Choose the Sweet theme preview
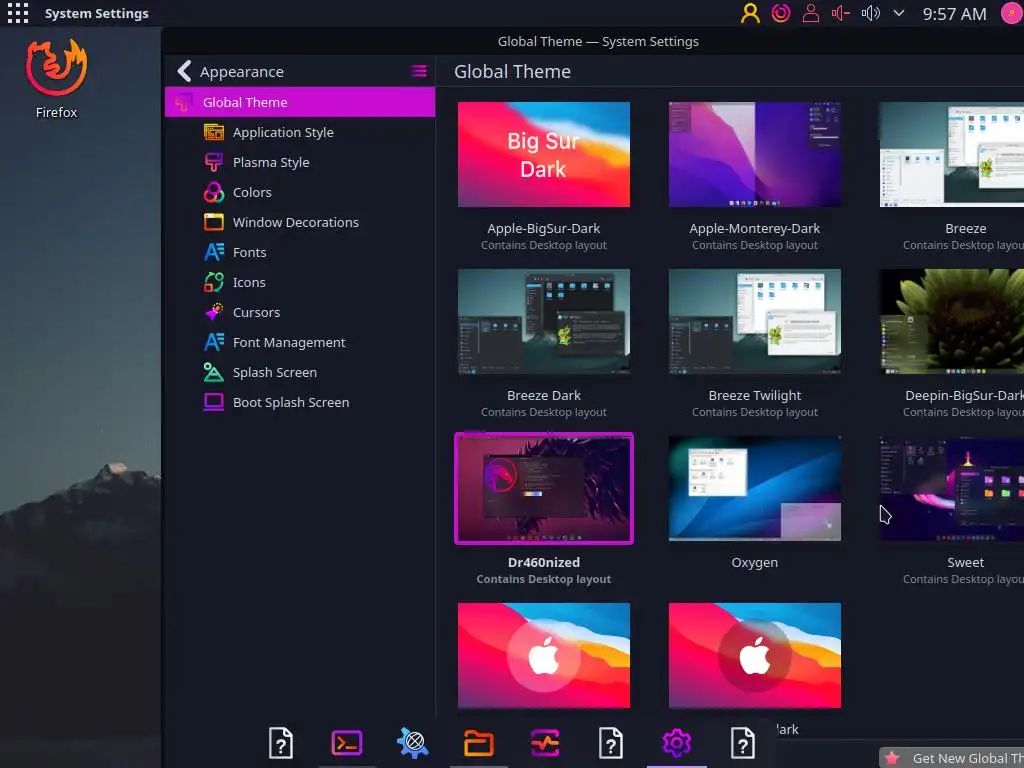Viewport: 1024px width, 768px height. point(952,488)
